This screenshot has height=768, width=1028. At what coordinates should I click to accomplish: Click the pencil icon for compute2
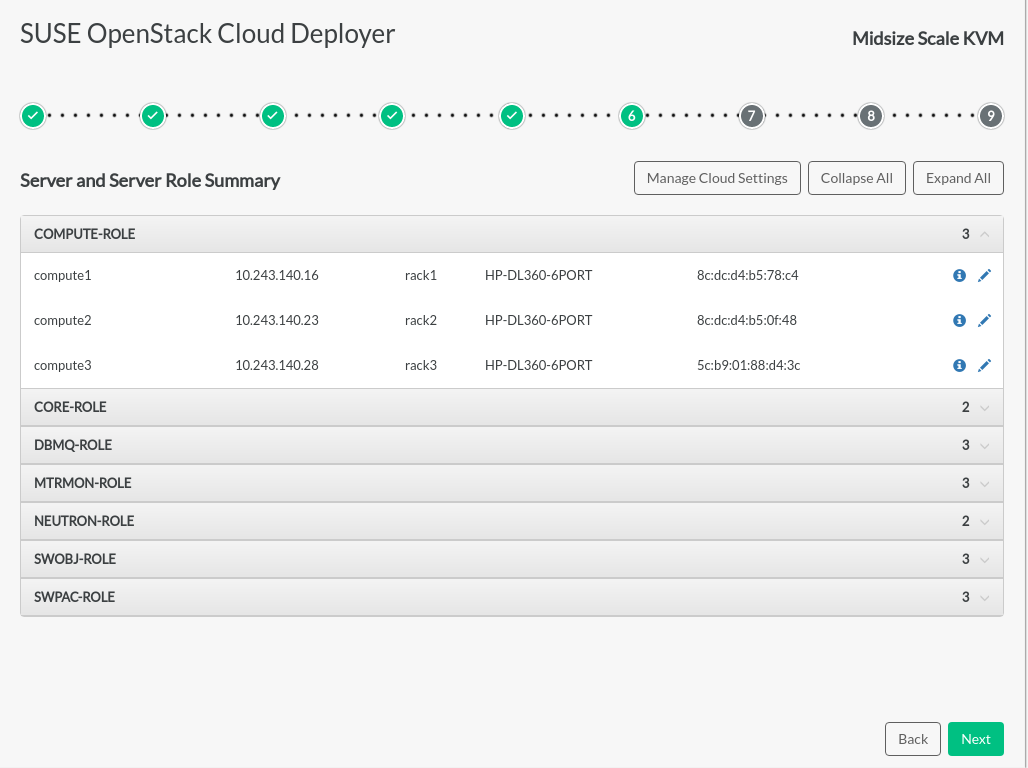point(984,321)
